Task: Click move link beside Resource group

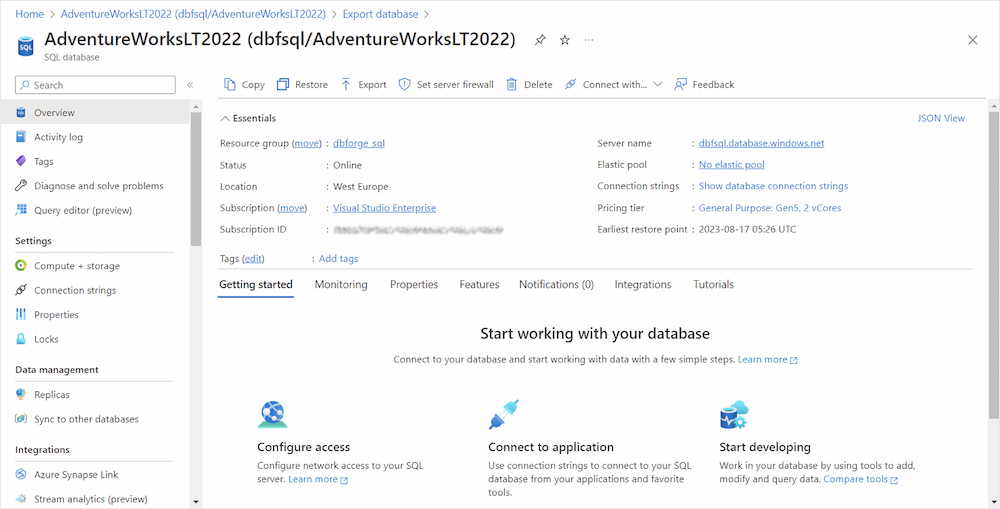Action: point(307,144)
